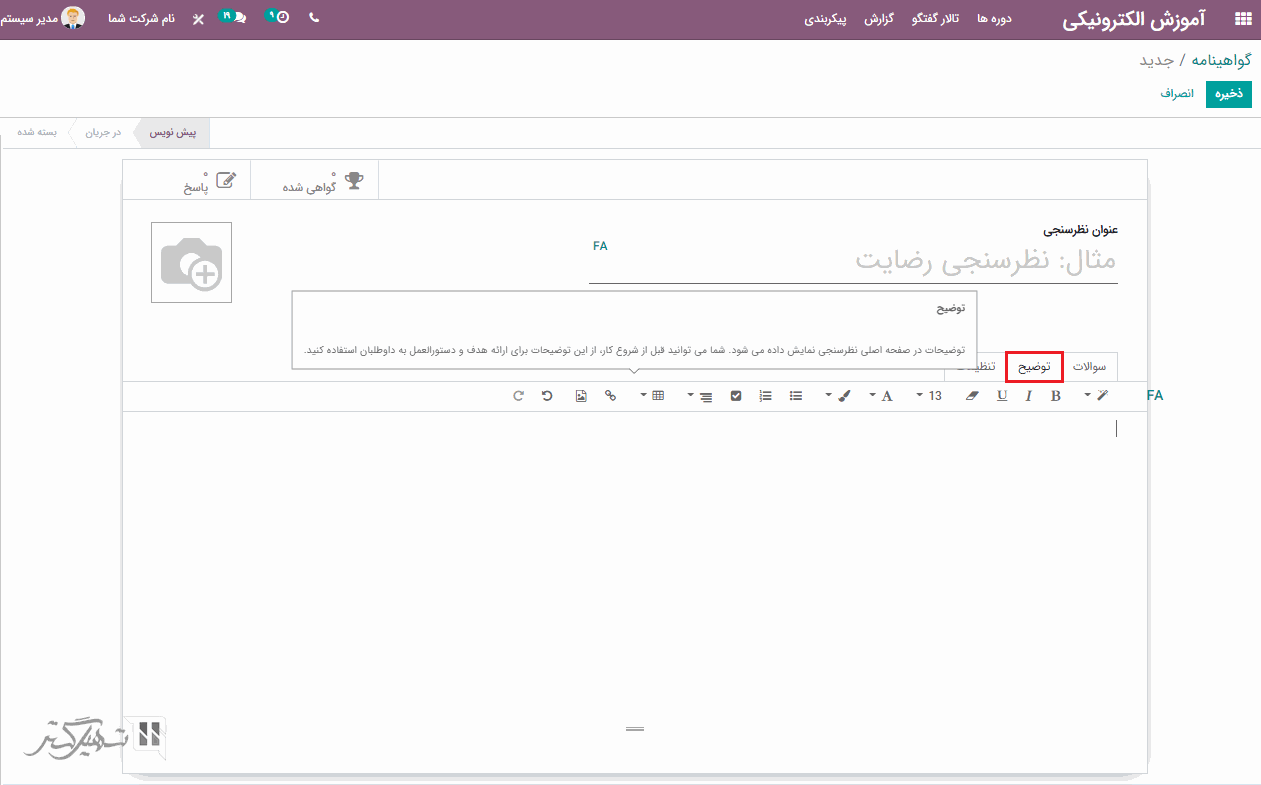Open the paragraph alignment dropdown
This screenshot has width=1261, height=785.
700,396
